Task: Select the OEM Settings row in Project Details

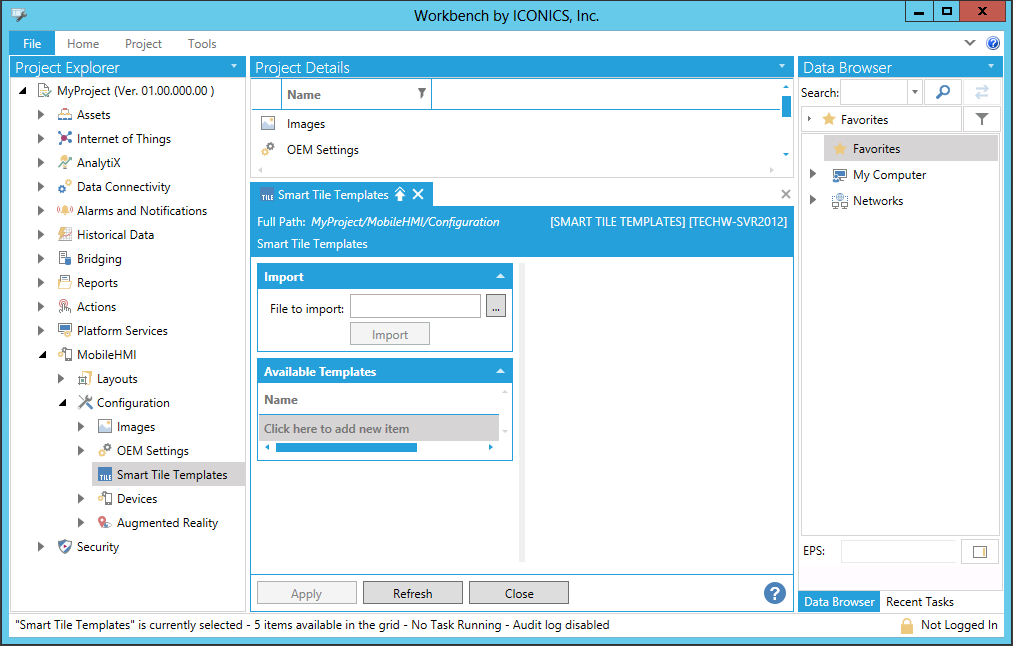Action: click(x=516, y=150)
